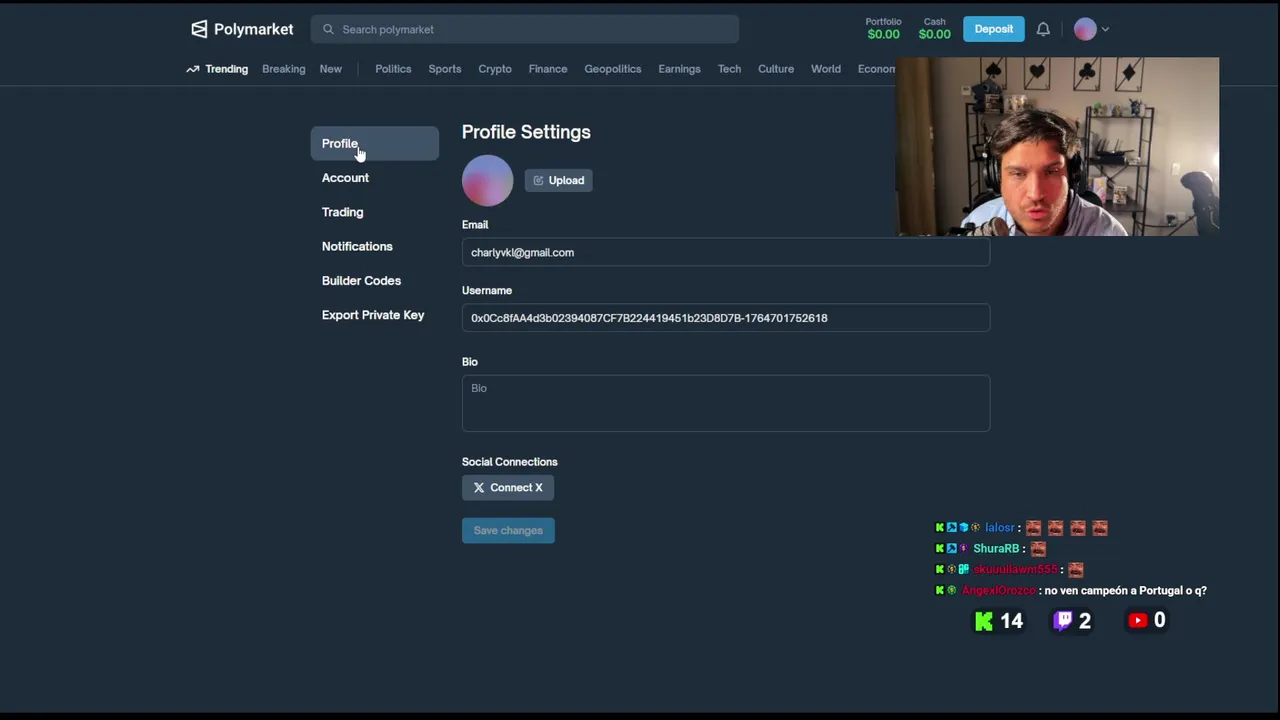
Task: Click chat username ShuraRB
Action: tap(996, 549)
